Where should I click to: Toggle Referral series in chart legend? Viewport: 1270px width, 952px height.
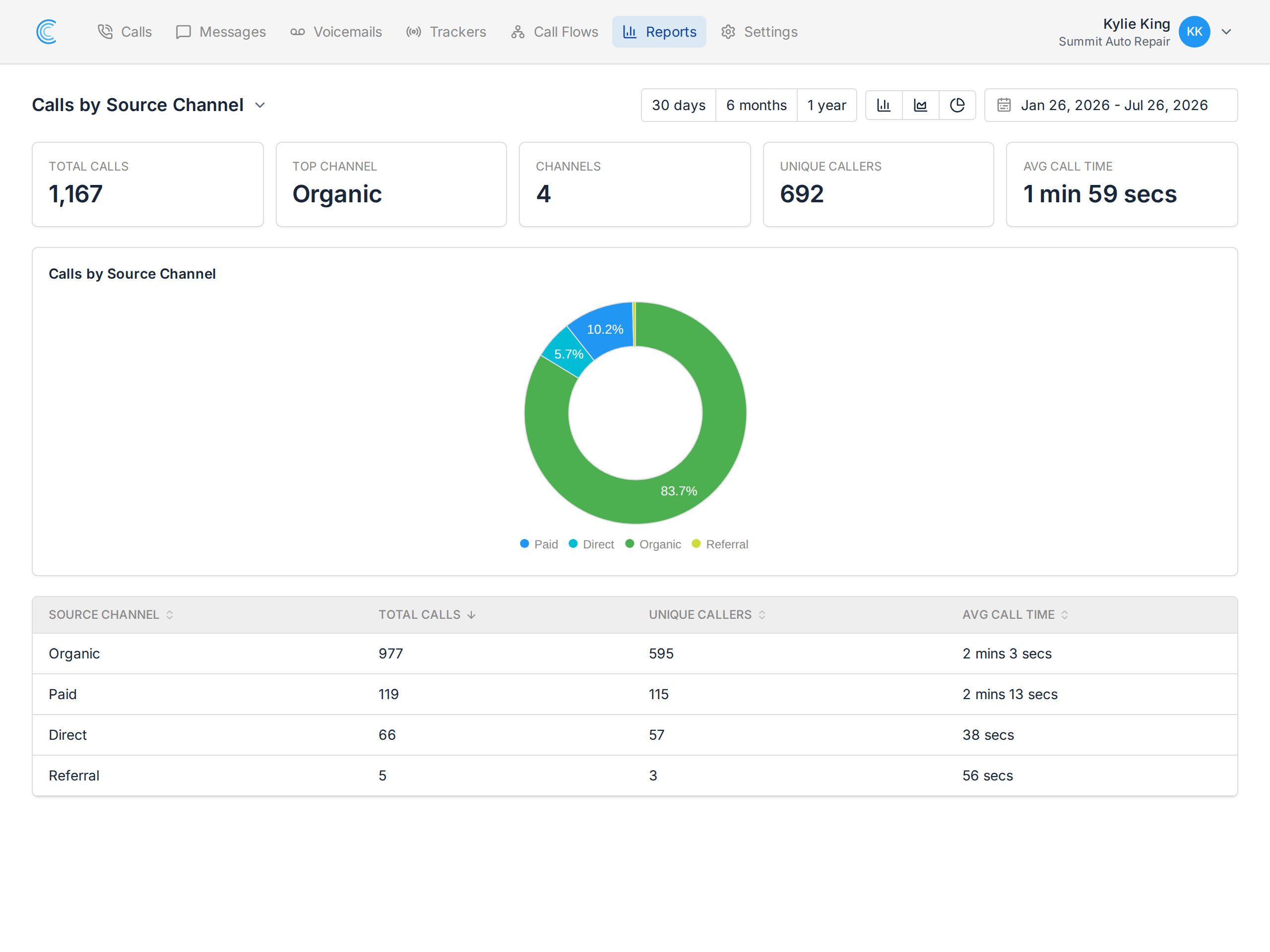click(x=720, y=544)
